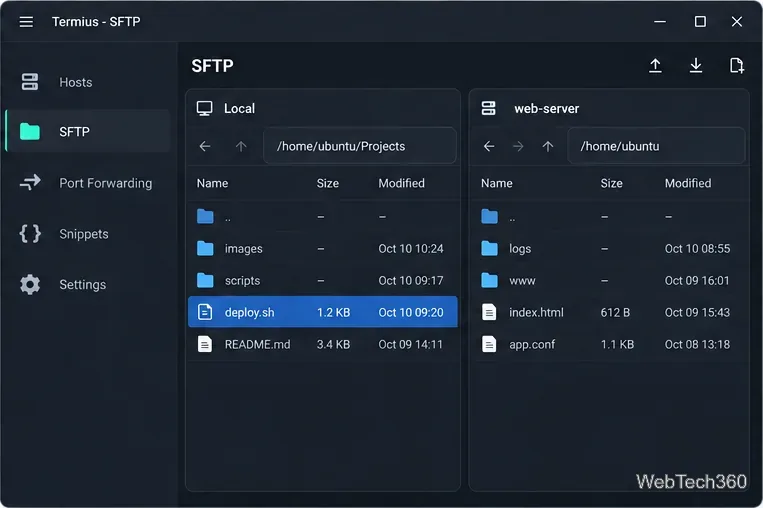Click the web-server host icon
763x508 pixels.
tap(488, 108)
